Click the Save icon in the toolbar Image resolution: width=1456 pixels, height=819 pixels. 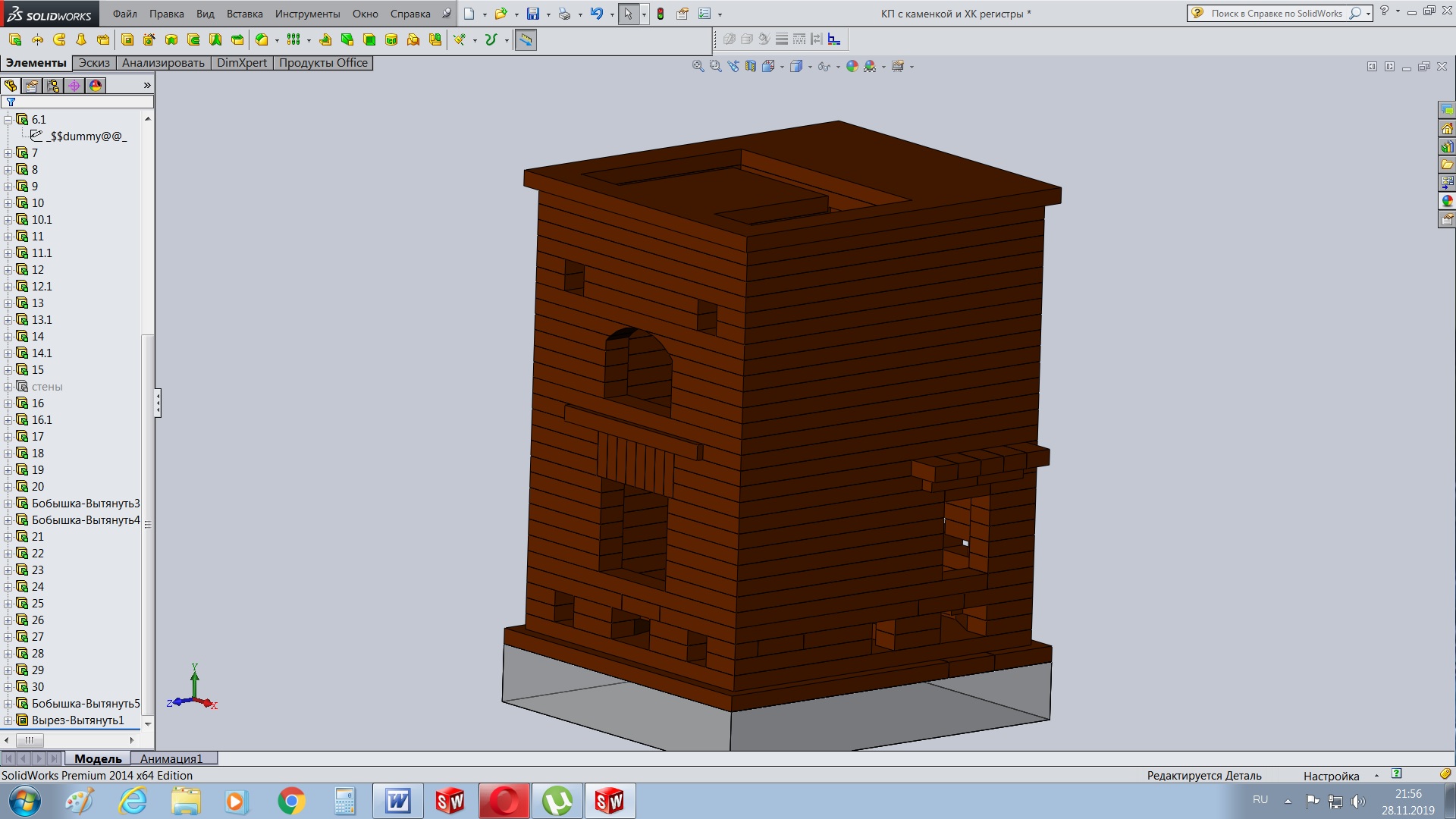coord(533,14)
